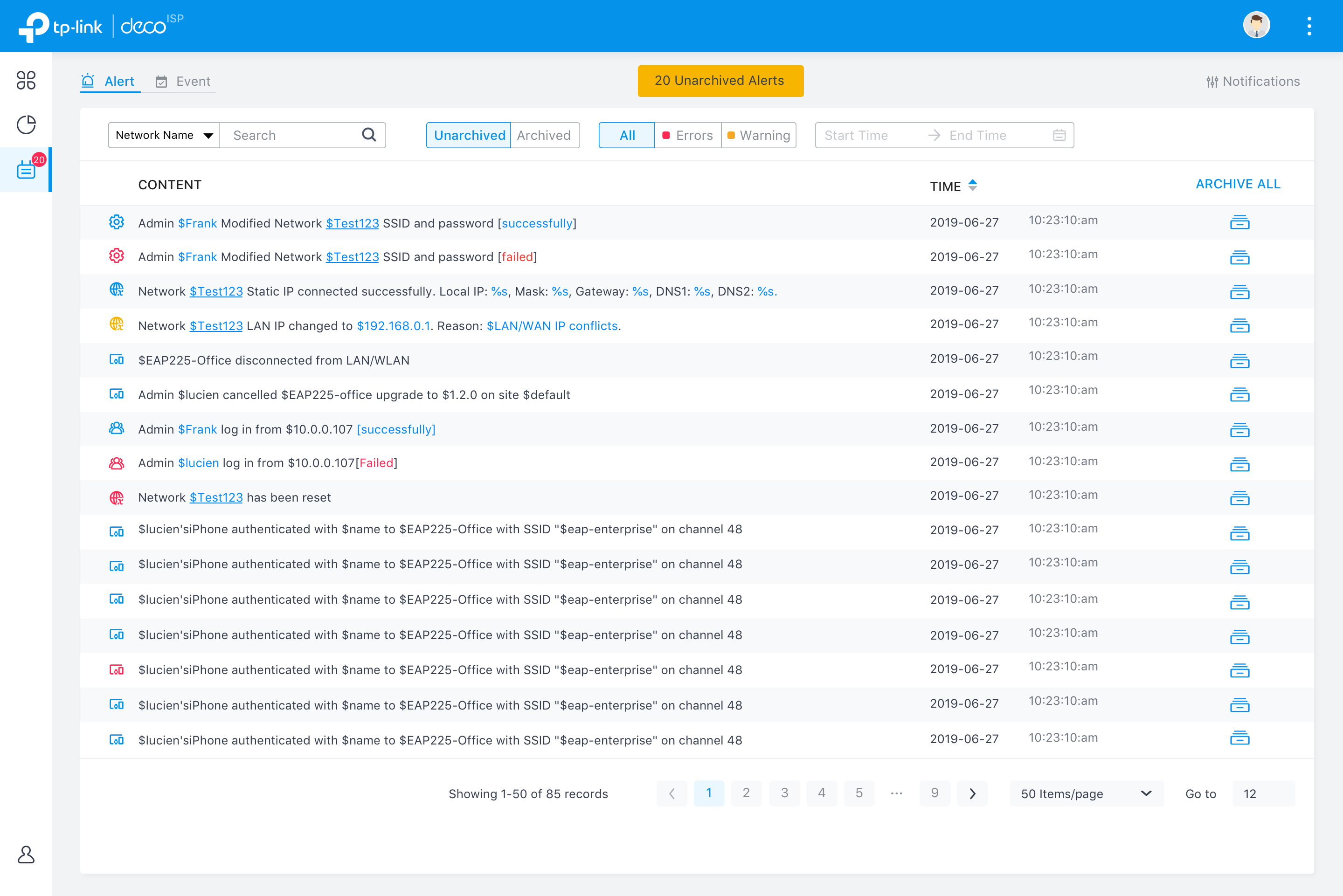Viewport: 1343px width, 896px height.
Task: Go to previous page with left chevron
Action: tap(671, 793)
